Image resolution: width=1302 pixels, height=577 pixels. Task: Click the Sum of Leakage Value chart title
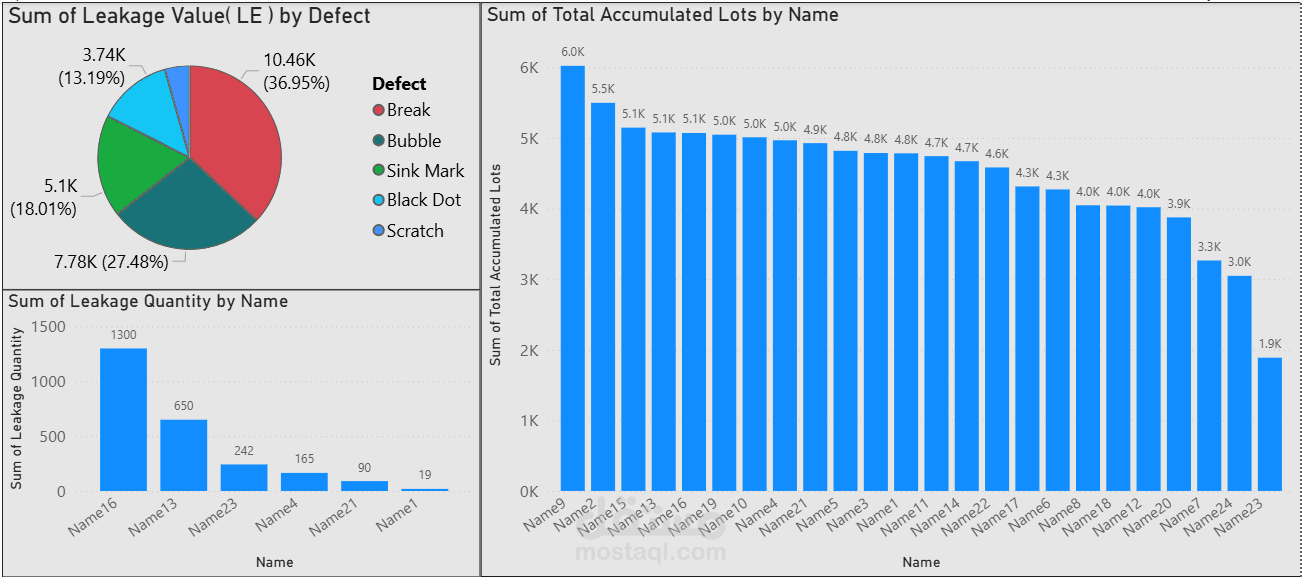click(x=190, y=16)
